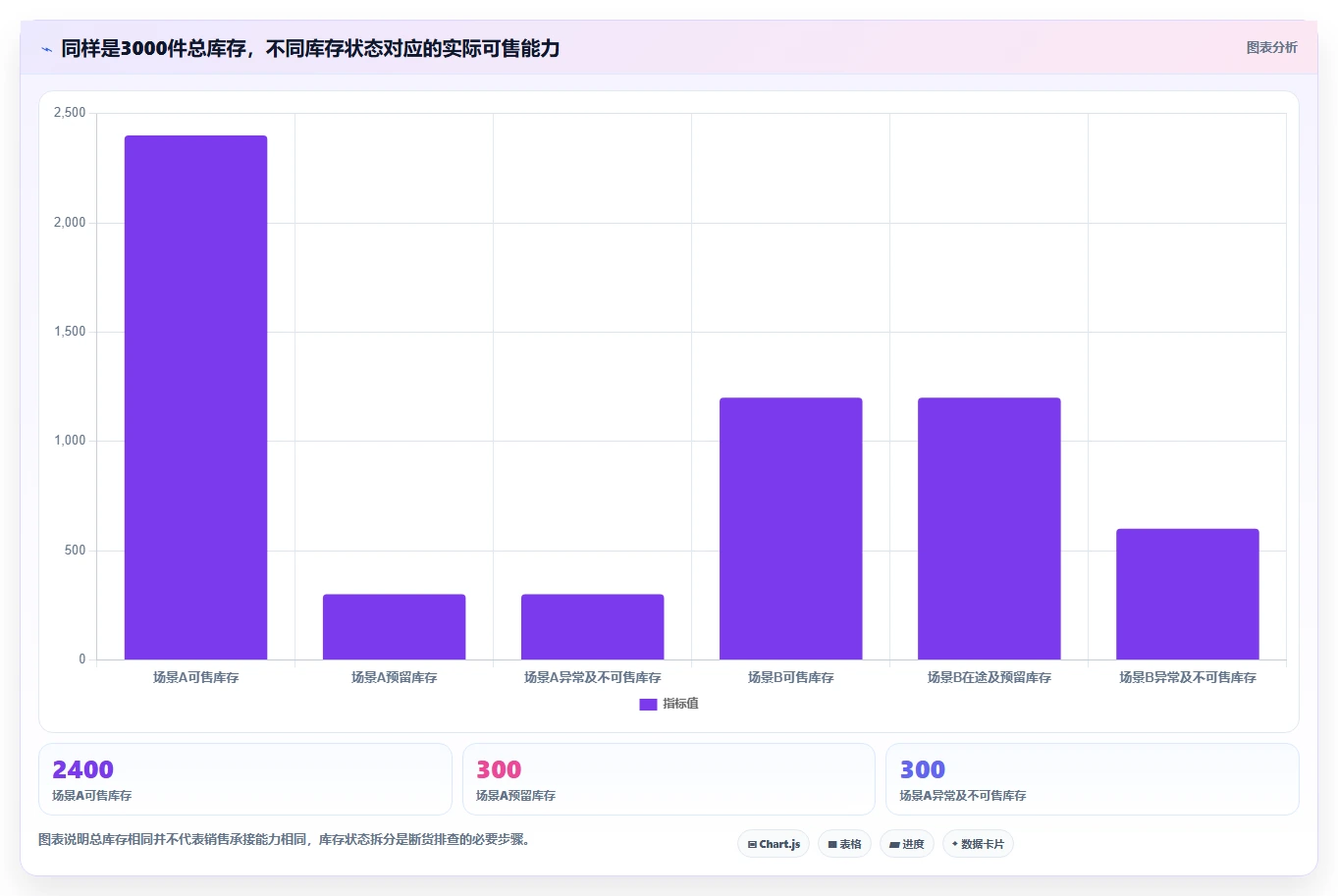The height and width of the screenshot is (896, 1338).
Task: Click the chart title 同样是3000件总库存
Action: point(310,48)
